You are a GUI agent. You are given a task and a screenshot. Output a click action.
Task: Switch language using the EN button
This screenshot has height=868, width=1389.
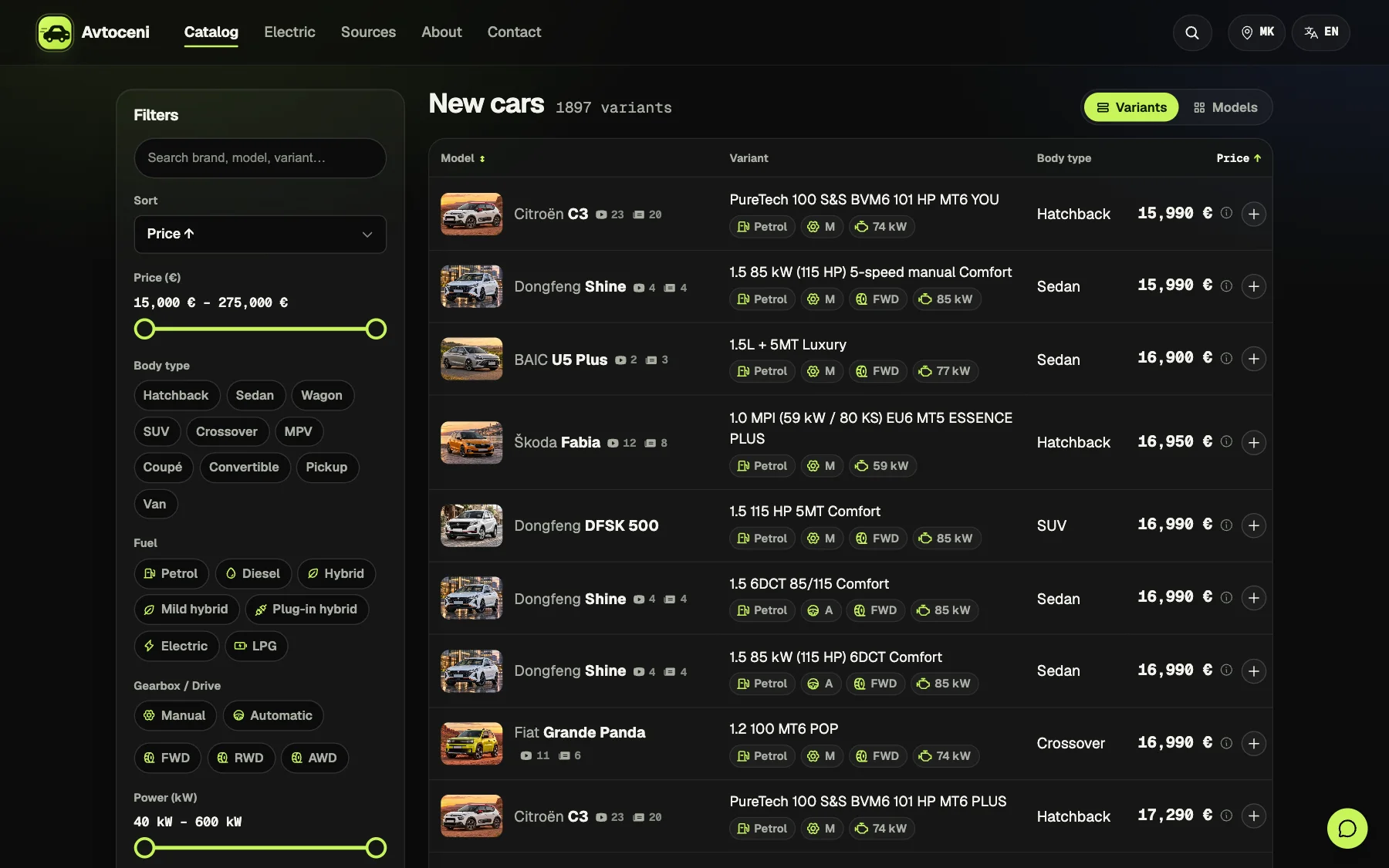[1321, 32]
